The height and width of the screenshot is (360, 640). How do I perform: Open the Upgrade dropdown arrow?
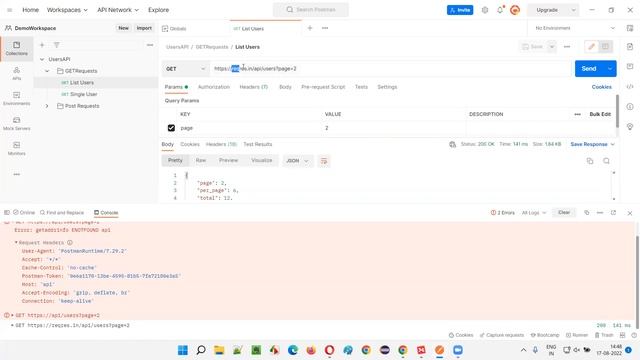pyautogui.click(x=573, y=10)
